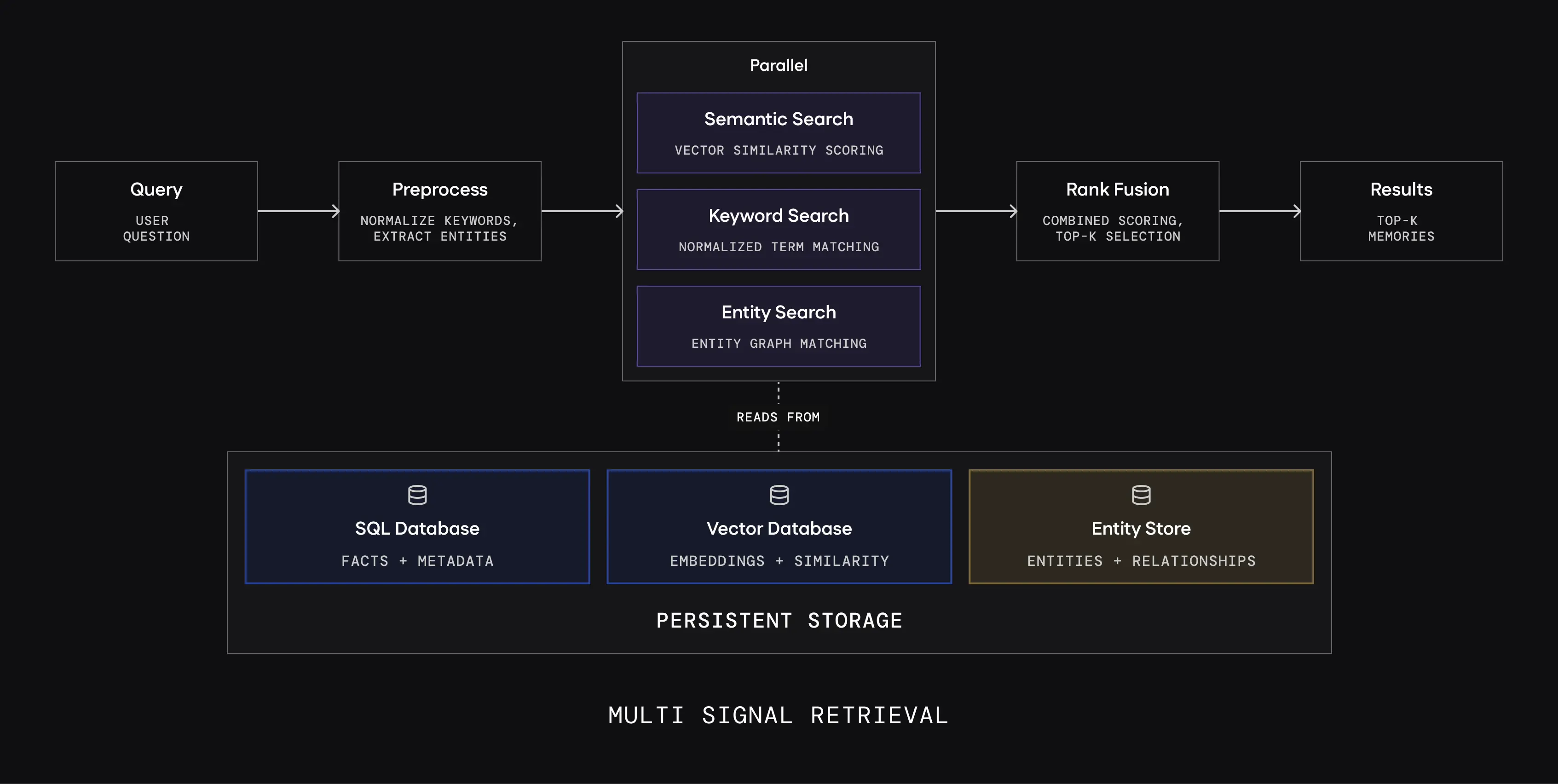Click the Parallel group heading
This screenshot has width=1558, height=784.
coord(779,65)
